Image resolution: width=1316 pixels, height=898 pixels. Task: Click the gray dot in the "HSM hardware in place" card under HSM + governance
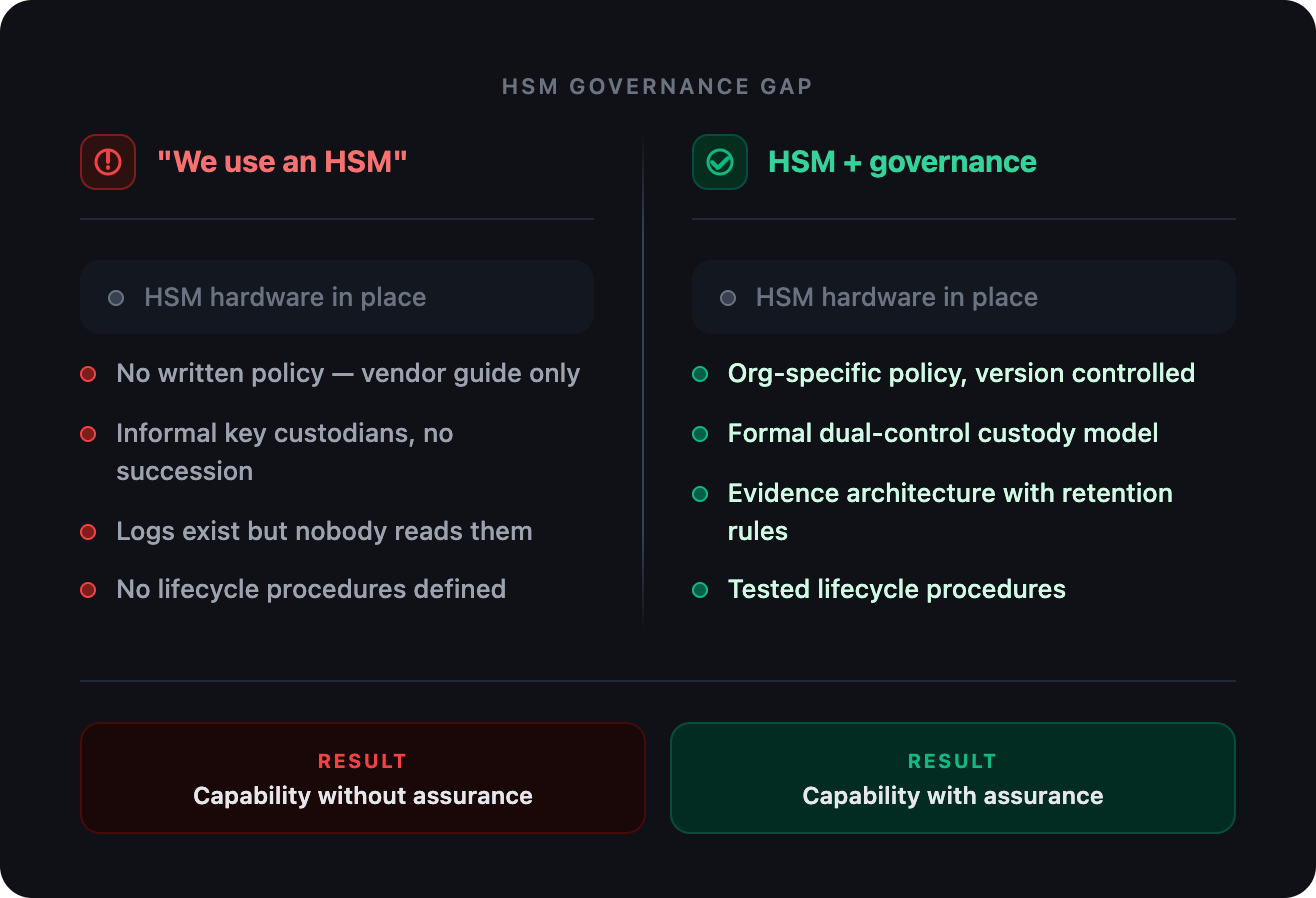point(728,298)
